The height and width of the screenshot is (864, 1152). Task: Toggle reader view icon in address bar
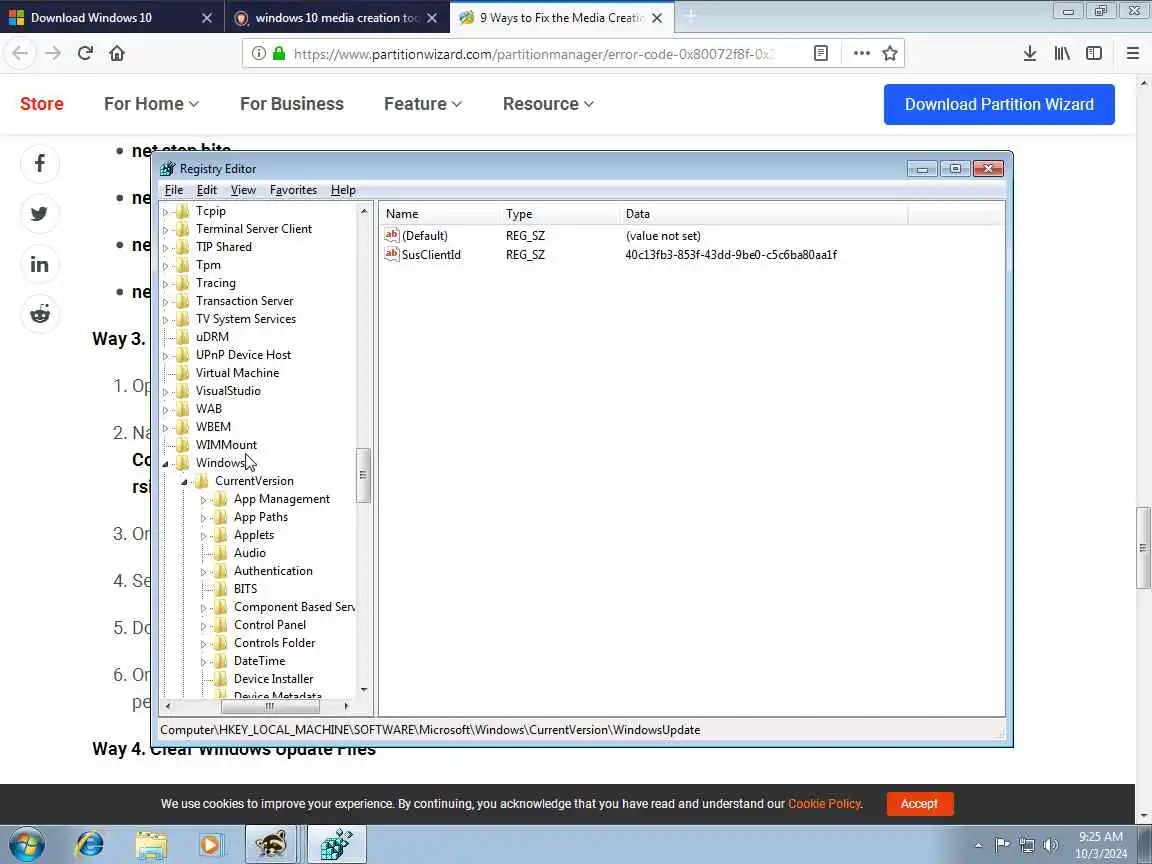(821, 53)
